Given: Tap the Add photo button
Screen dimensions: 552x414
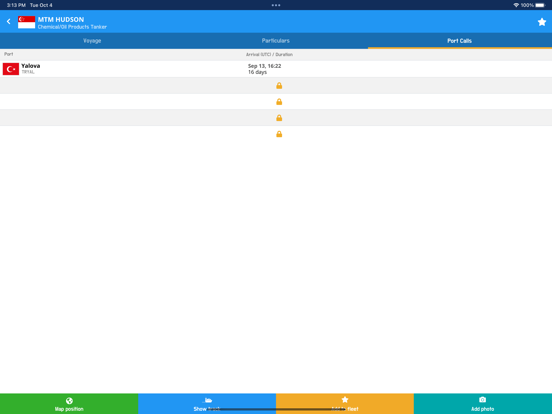Looking at the screenshot, I should click(x=483, y=404).
